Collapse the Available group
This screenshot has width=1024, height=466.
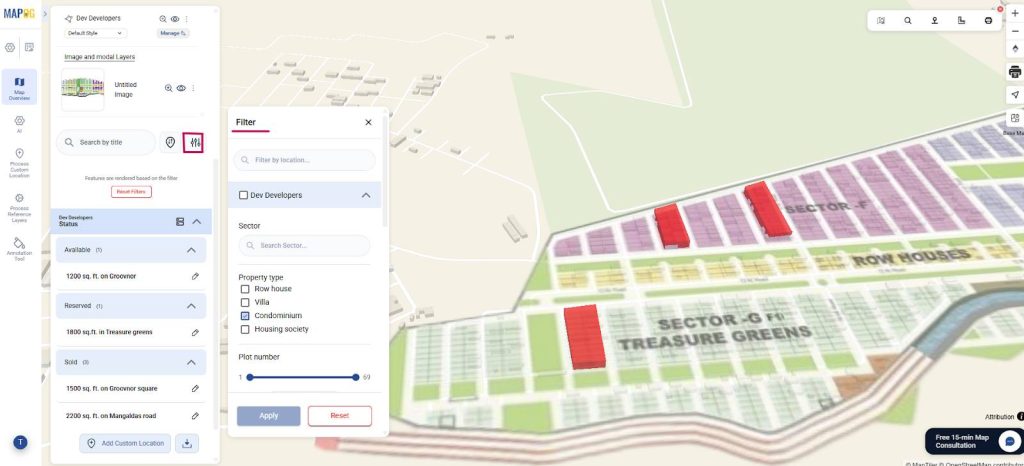pyautogui.click(x=191, y=250)
